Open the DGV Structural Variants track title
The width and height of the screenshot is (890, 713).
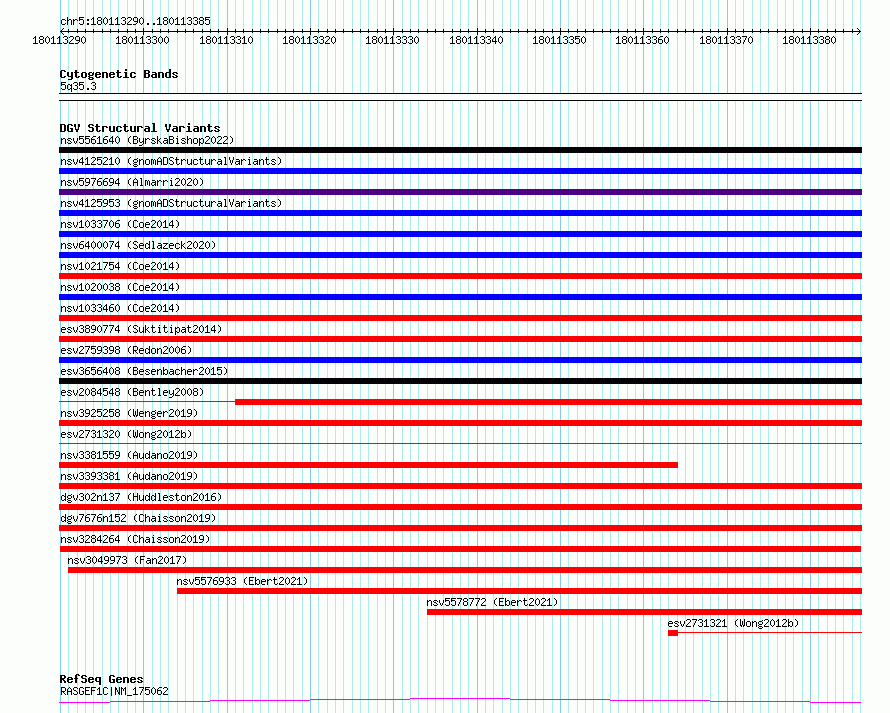click(x=140, y=128)
